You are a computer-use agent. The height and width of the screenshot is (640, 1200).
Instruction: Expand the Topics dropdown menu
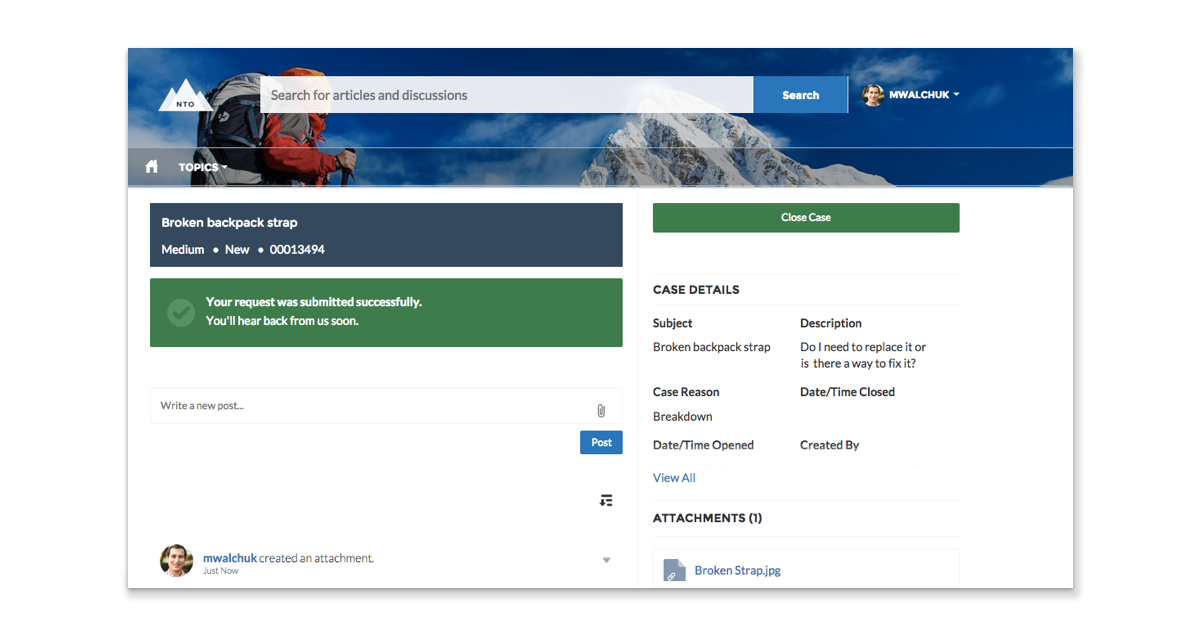tap(203, 167)
